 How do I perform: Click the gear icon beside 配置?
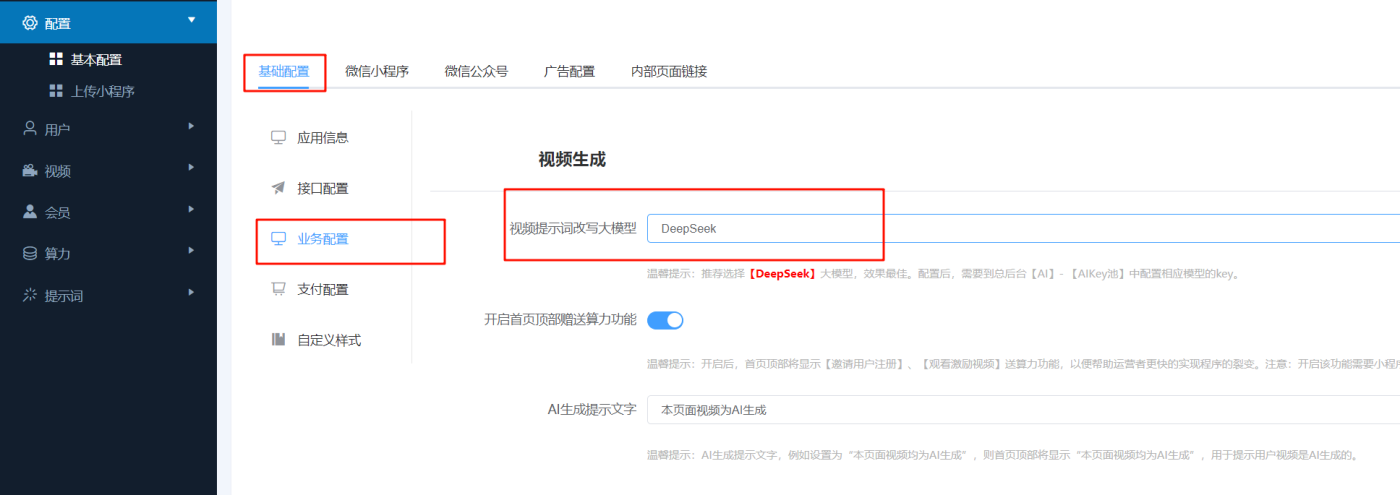[30, 23]
